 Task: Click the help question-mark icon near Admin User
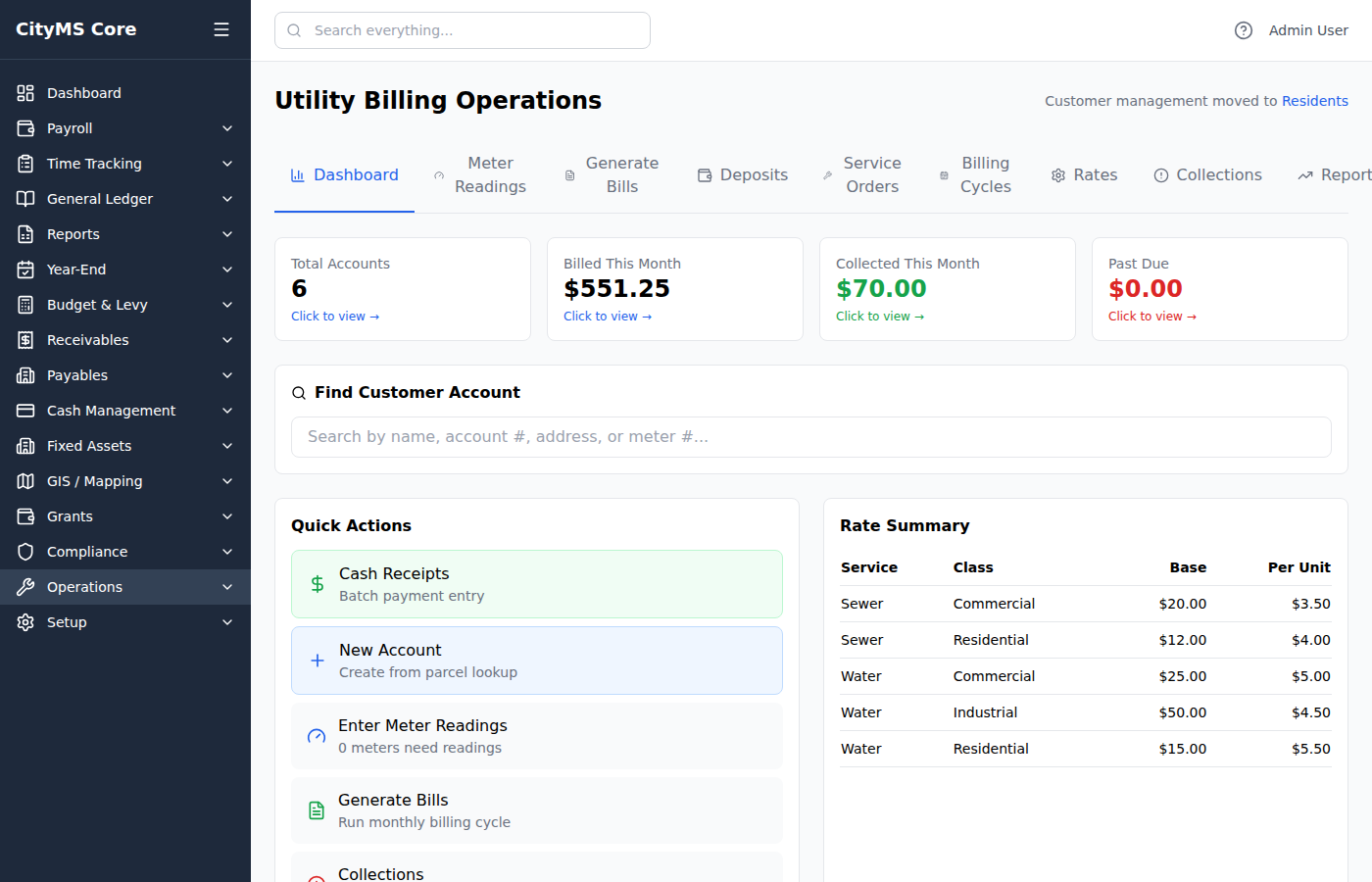(1243, 30)
